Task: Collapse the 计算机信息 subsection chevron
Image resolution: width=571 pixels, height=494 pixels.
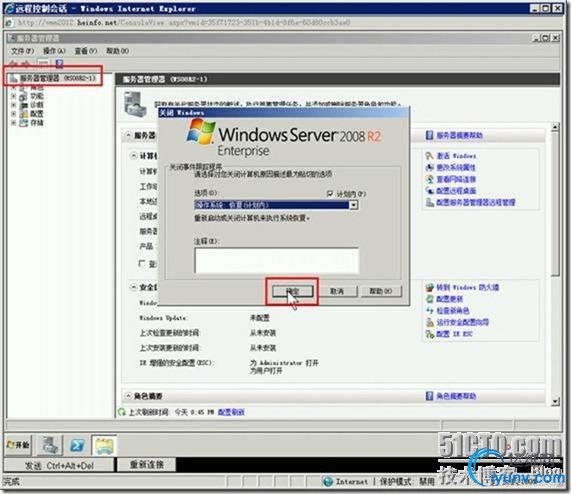Action: (x=133, y=156)
